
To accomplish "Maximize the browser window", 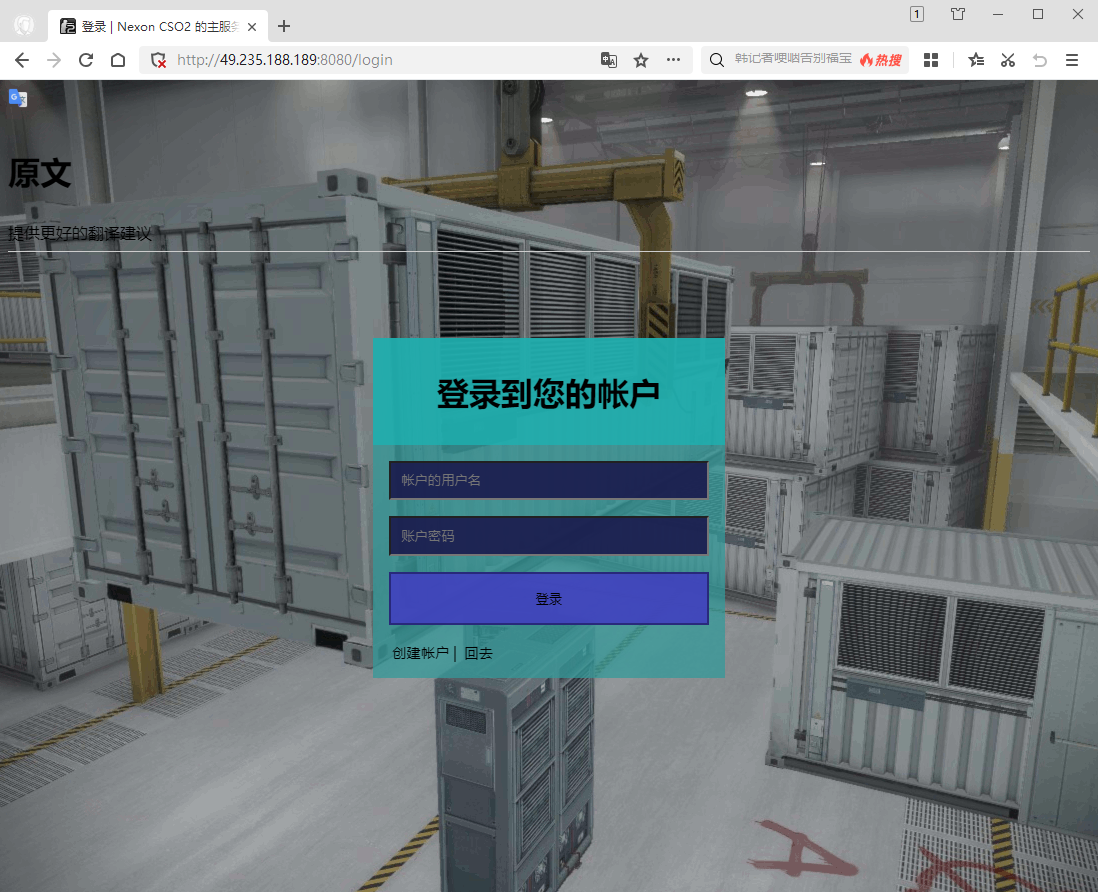I will point(1038,14).
